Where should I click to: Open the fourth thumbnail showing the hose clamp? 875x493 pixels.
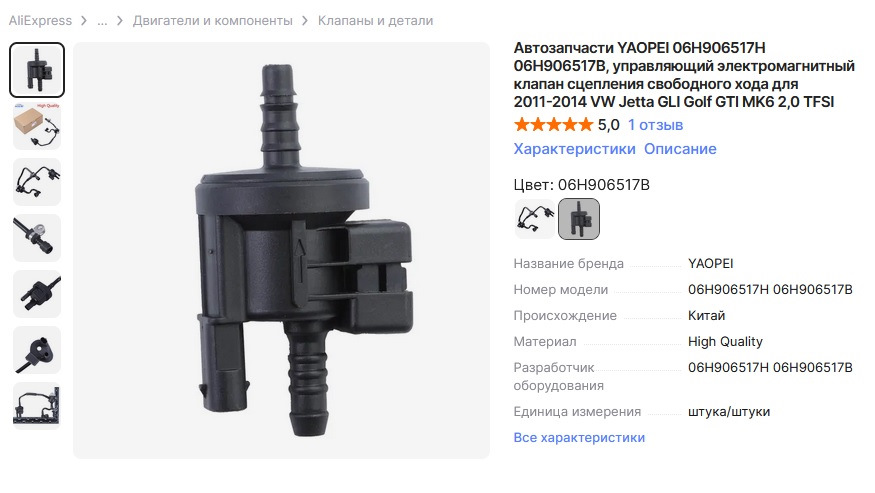[37, 238]
